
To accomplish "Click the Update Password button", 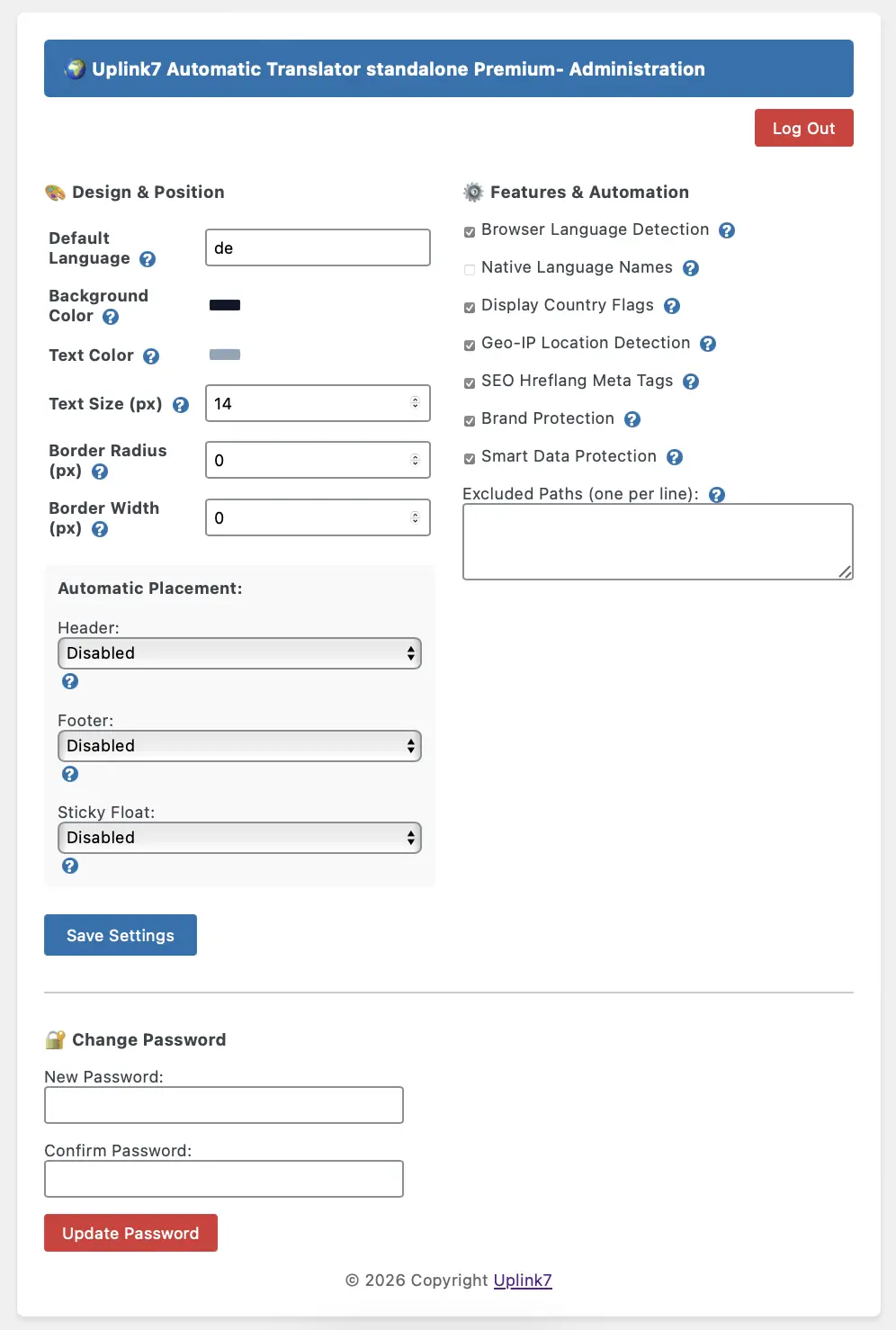I will click(x=130, y=1233).
